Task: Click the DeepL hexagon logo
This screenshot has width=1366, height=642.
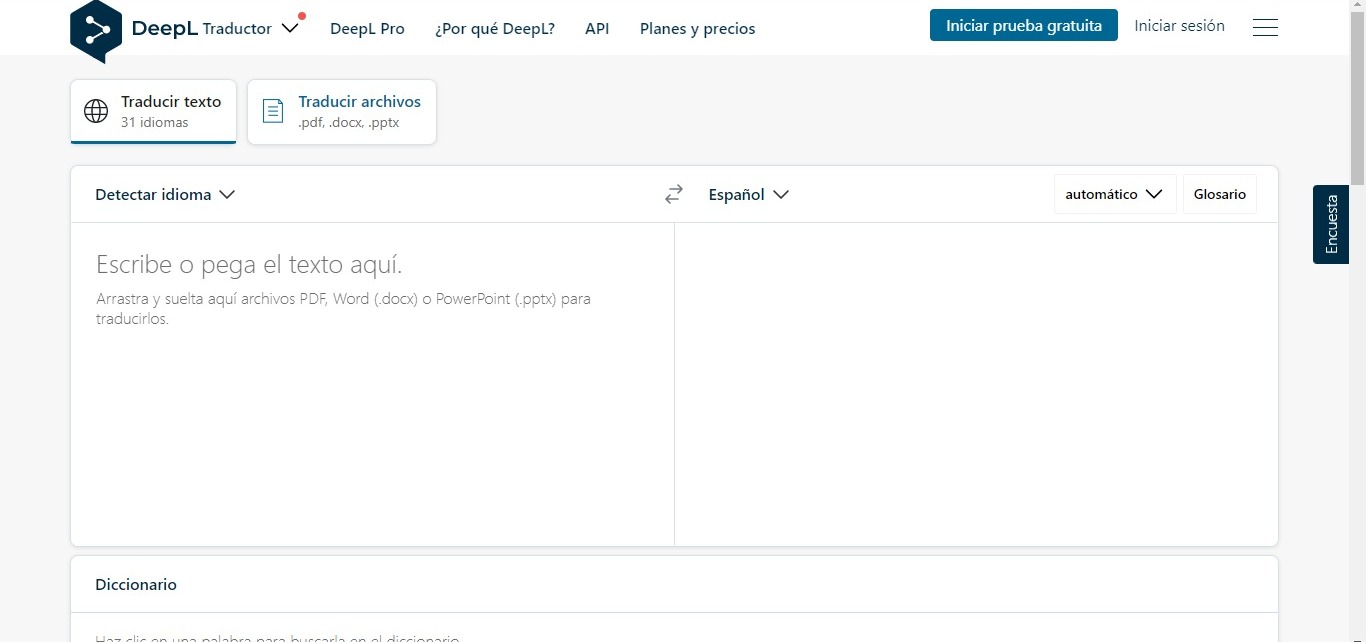Action: pyautogui.click(x=96, y=31)
